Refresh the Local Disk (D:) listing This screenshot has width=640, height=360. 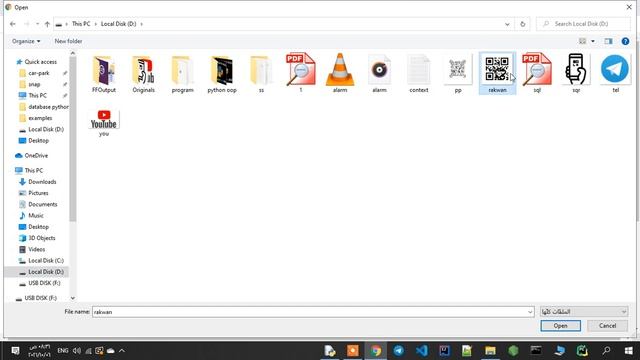pos(522,24)
